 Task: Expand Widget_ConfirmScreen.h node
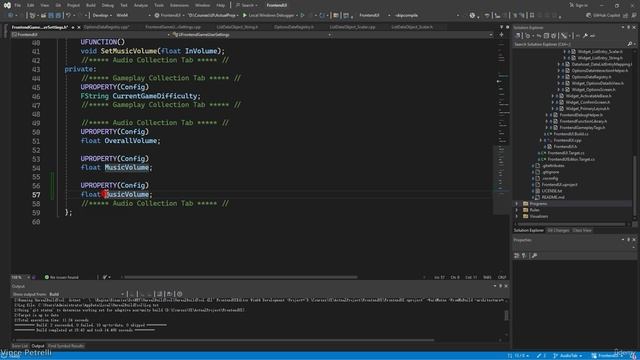click(553, 102)
